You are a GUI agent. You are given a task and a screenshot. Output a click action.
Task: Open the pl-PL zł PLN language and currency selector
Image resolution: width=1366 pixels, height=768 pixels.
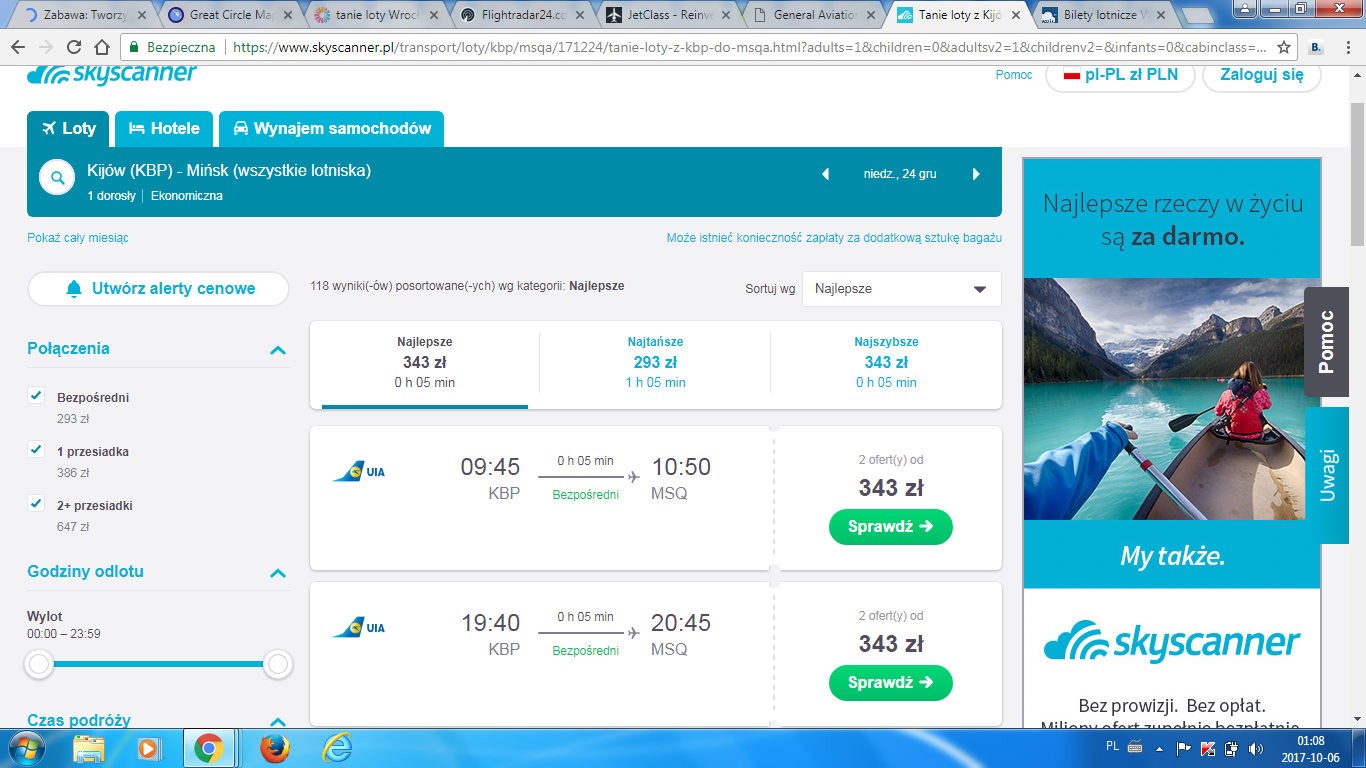click(x=1120, y=75)
